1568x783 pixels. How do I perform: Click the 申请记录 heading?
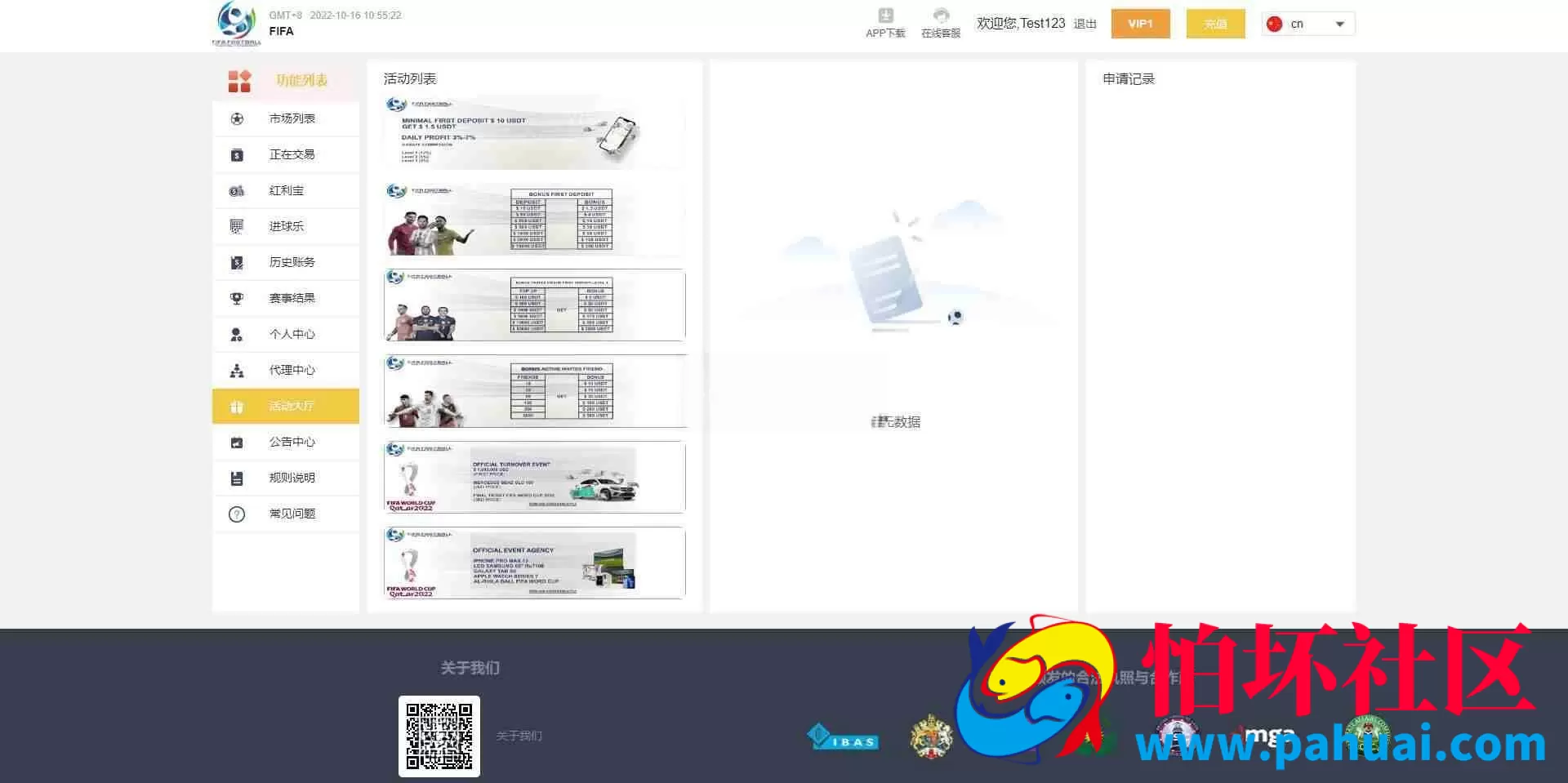[x=1129, y=79]
